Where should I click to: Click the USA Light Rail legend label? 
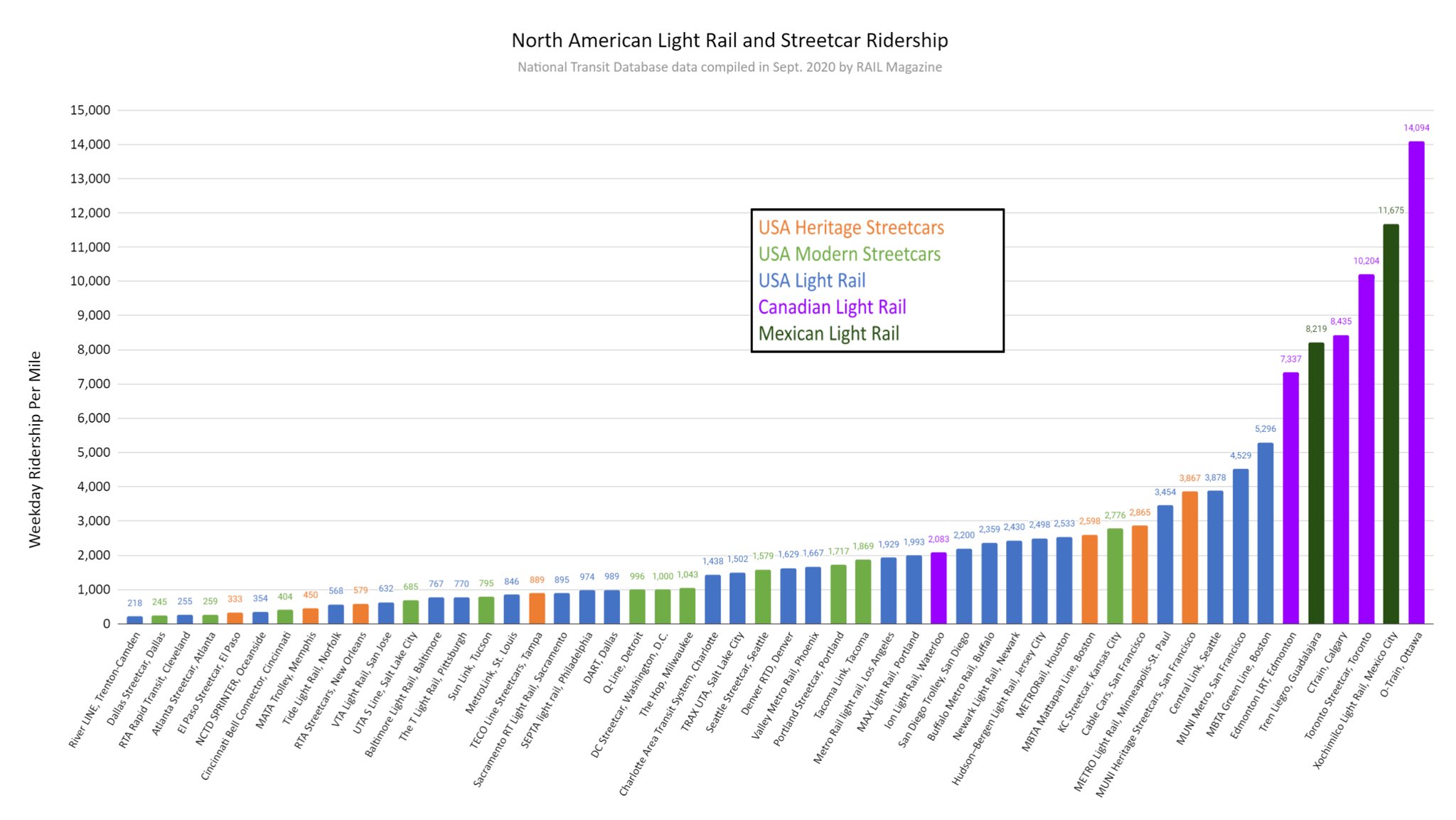coord(812,281)
